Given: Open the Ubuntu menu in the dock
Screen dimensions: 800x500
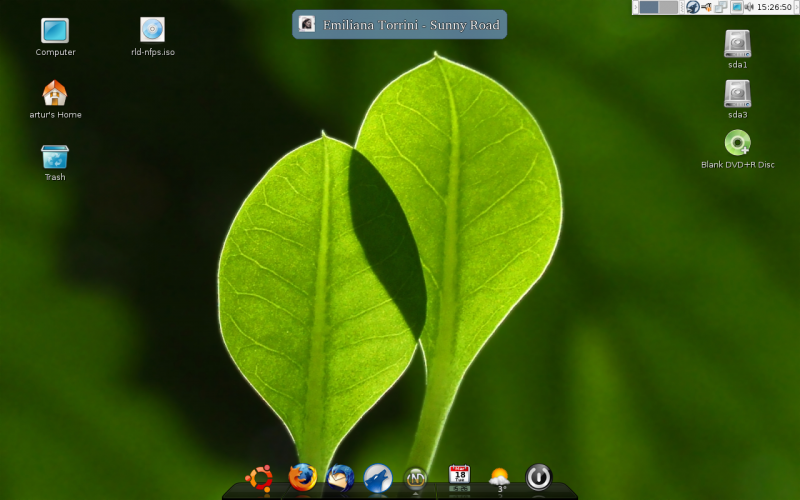Looking at the screenshot, I should tap(260, 479).
